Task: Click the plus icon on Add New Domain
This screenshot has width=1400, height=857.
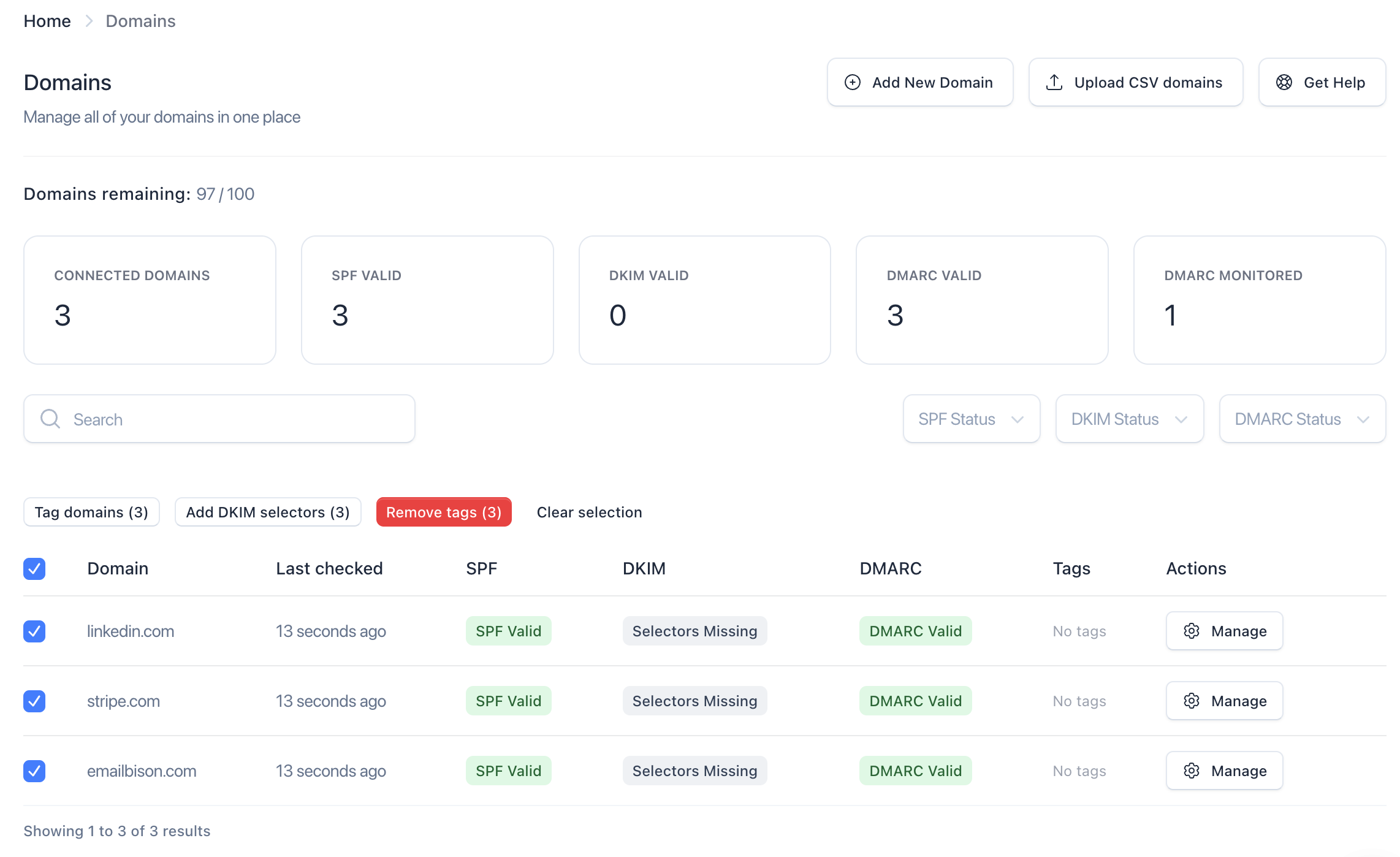Action: [853, 83]
